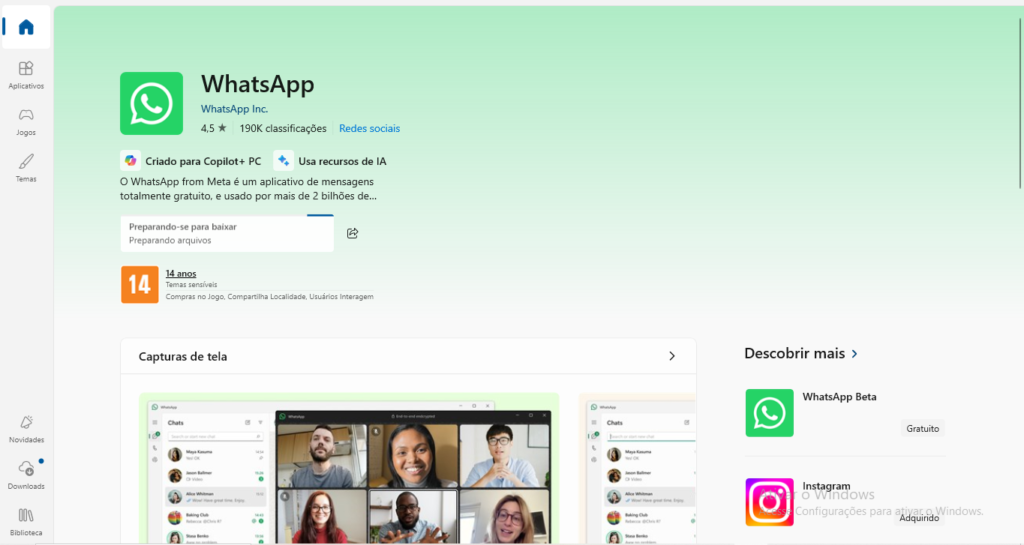The width and height of the screenshot is (1024, 545).
Task: Open the second chats screenshot thumbnail
Action: click(637, 469)
